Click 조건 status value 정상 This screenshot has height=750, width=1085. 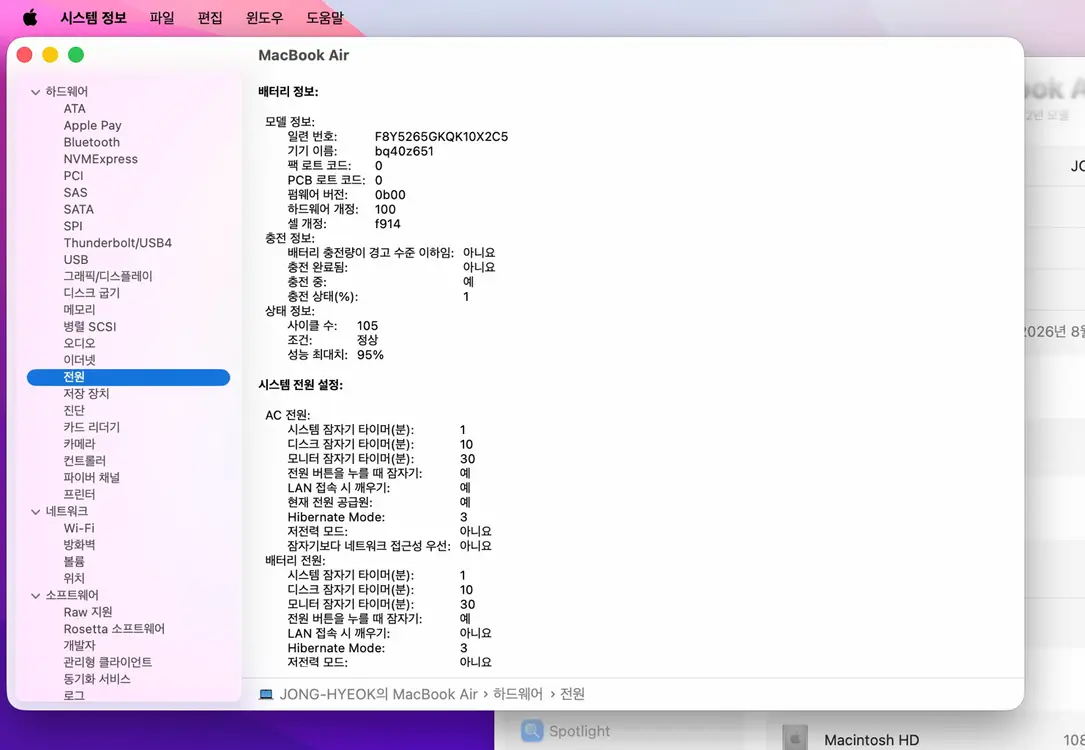[367, 340]
